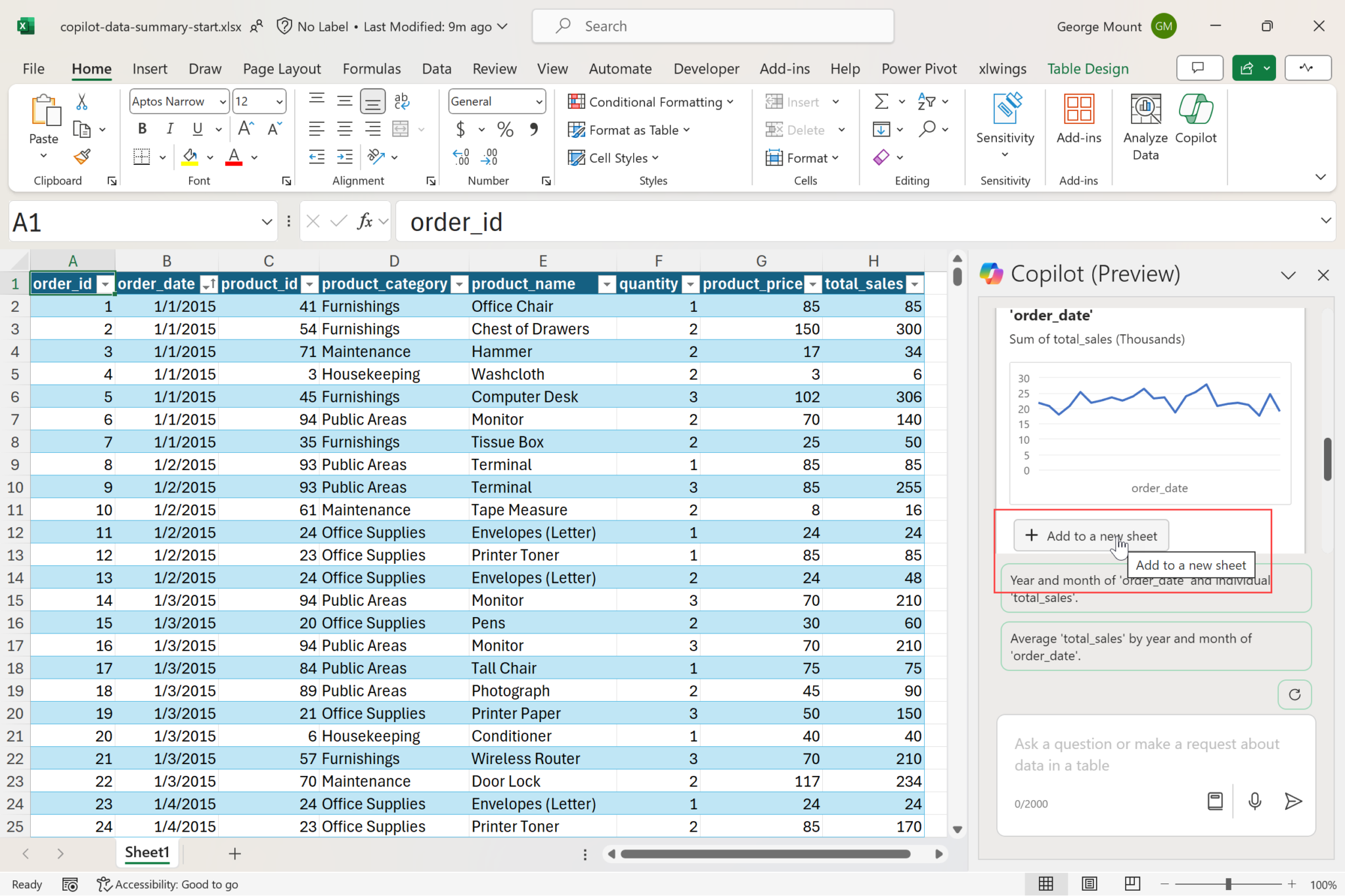Toggle Italic formatting
Viewport: 1345px width, 896px height.
tap(169, 129)
